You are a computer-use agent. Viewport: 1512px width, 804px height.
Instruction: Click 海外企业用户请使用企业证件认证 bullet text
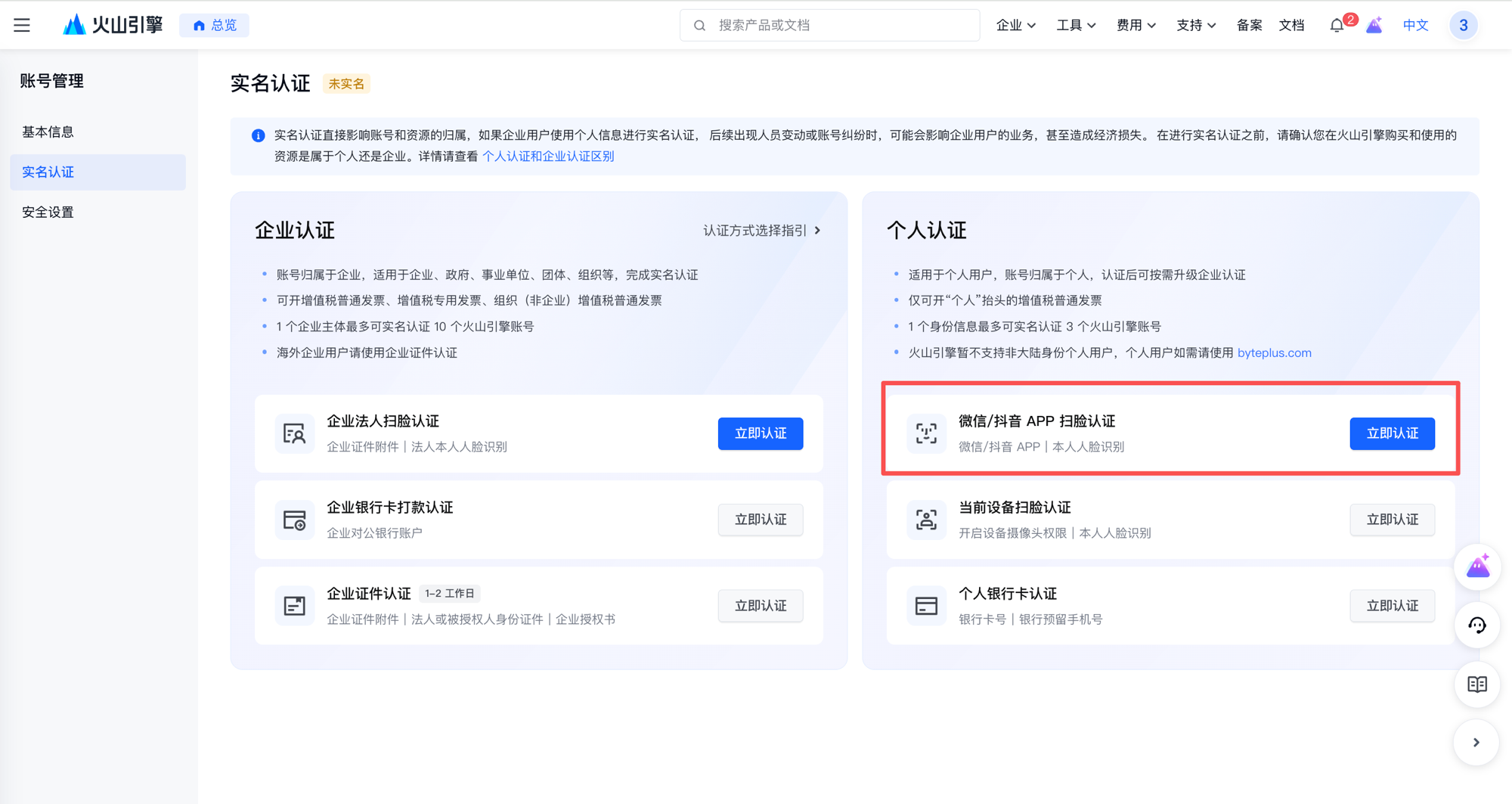(367, 352)
